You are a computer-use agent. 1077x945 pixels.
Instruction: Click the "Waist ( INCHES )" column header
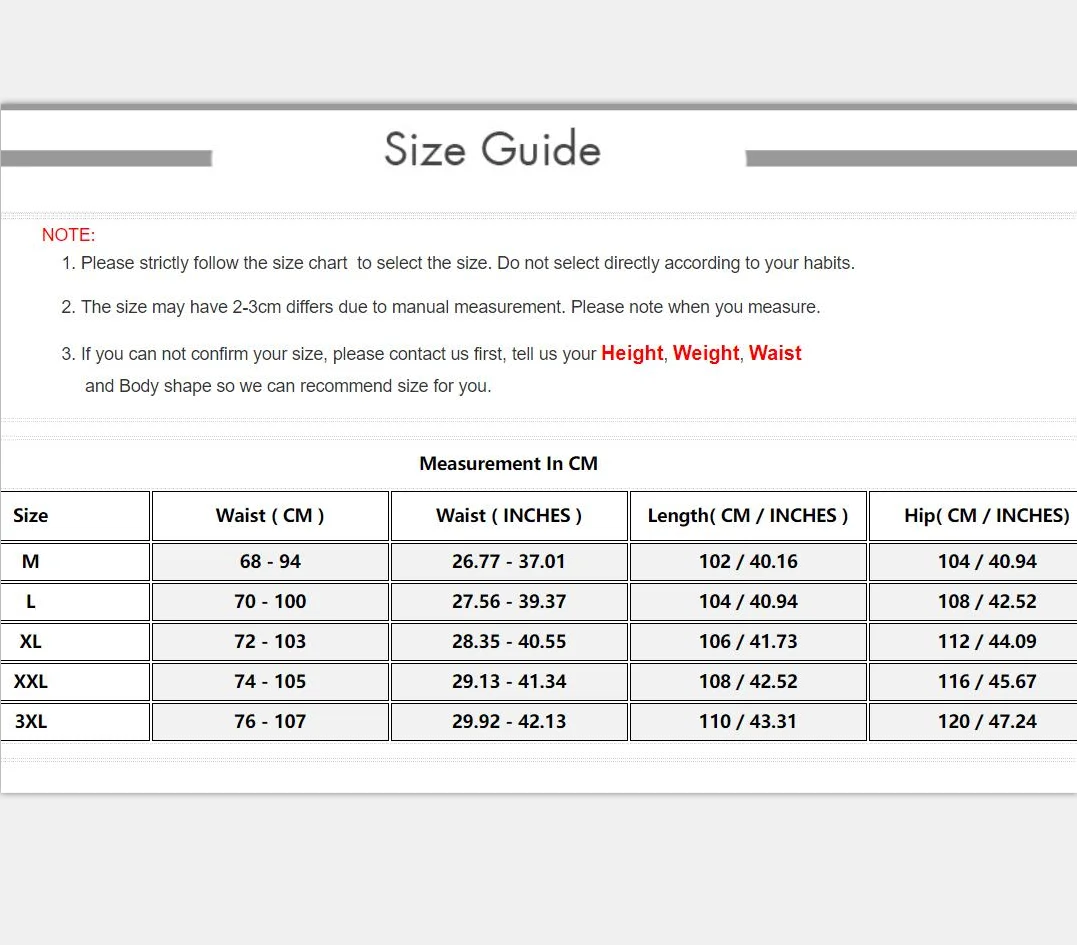tap(509, 516)
